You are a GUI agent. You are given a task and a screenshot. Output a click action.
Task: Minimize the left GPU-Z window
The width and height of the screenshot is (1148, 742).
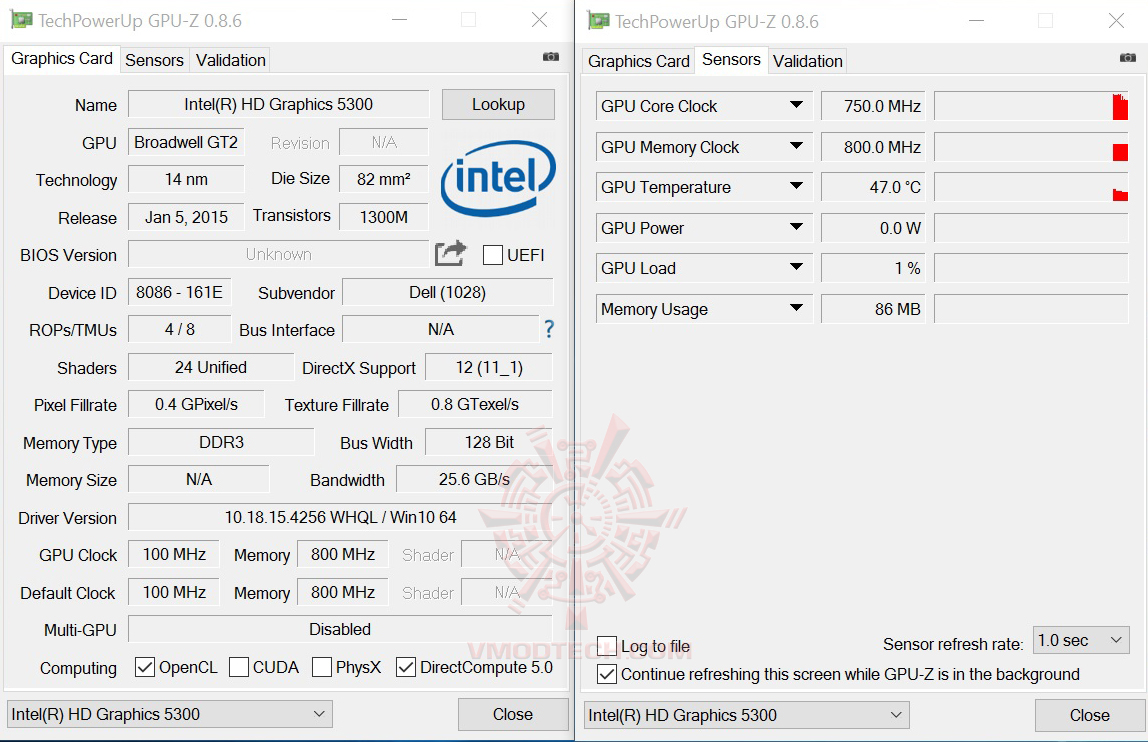pyautogui.click(x=399, y=20)
